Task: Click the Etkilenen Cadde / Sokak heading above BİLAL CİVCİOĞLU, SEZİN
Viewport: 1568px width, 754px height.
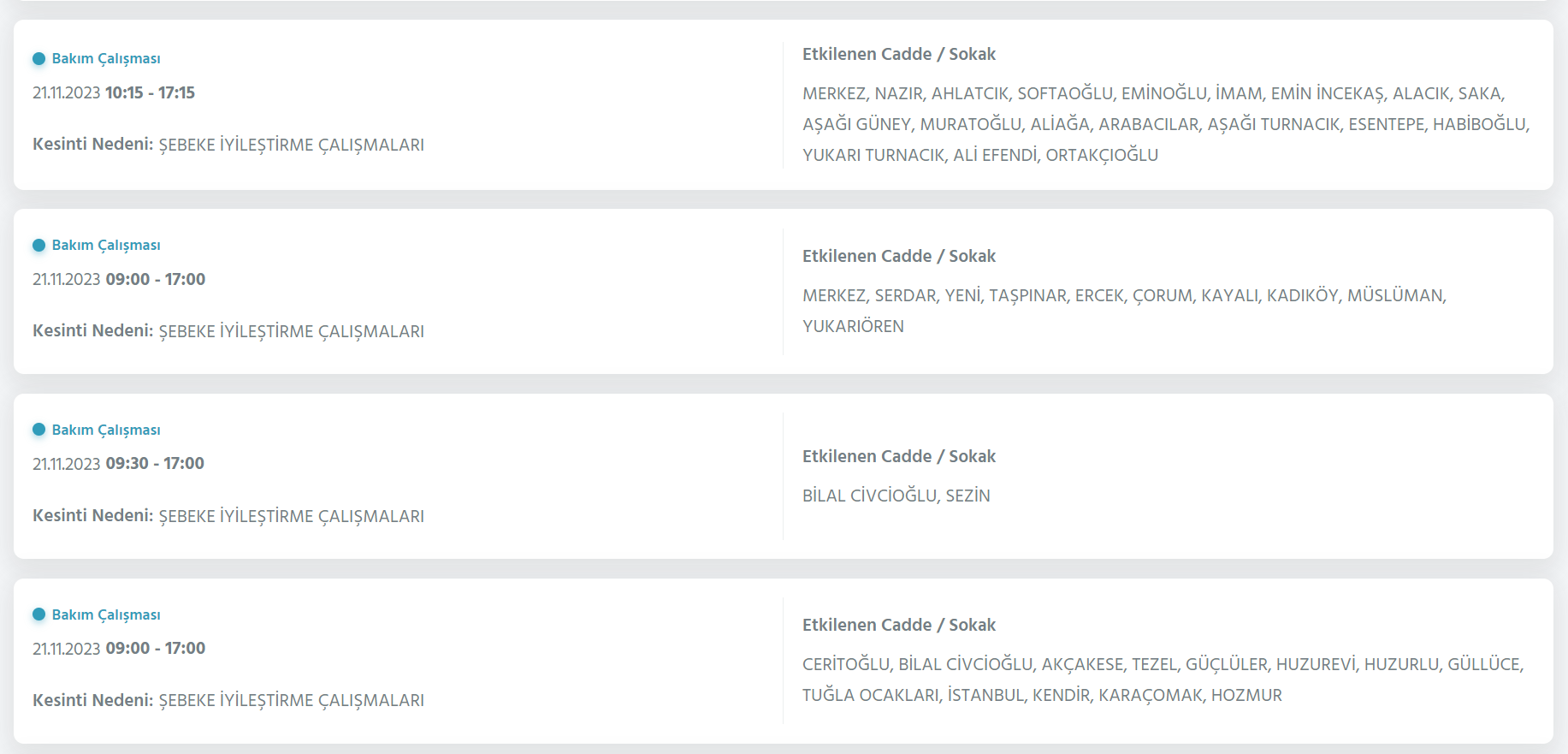Action: (898, 456)
